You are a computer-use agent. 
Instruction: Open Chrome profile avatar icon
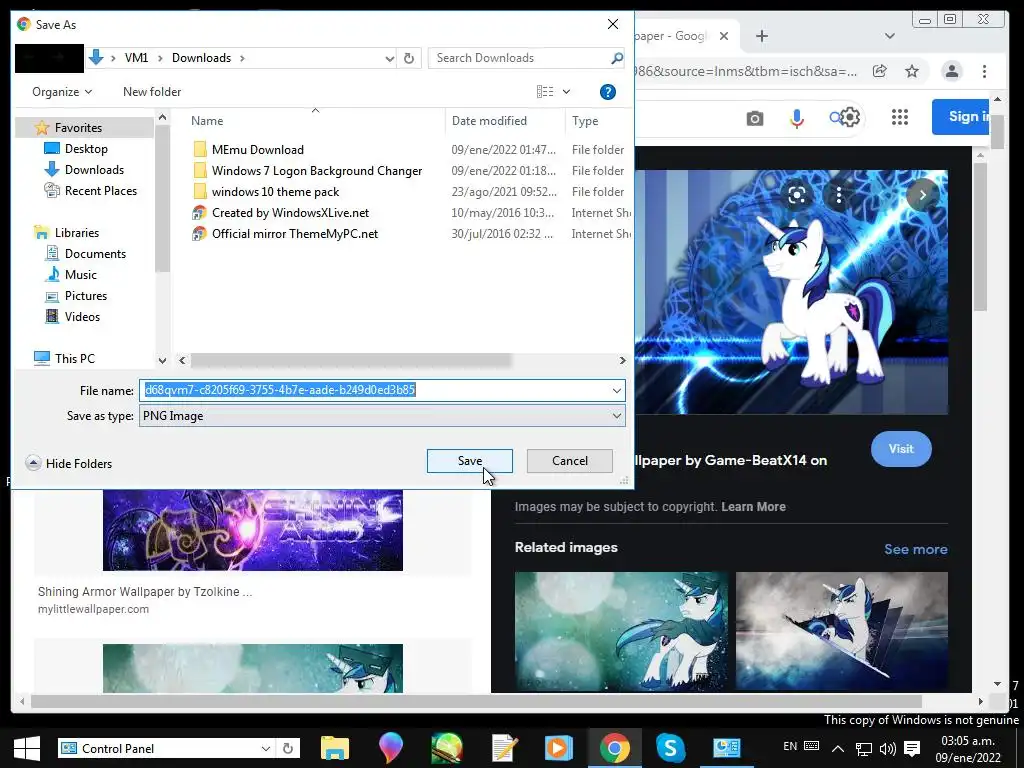[x=952, y=71]
